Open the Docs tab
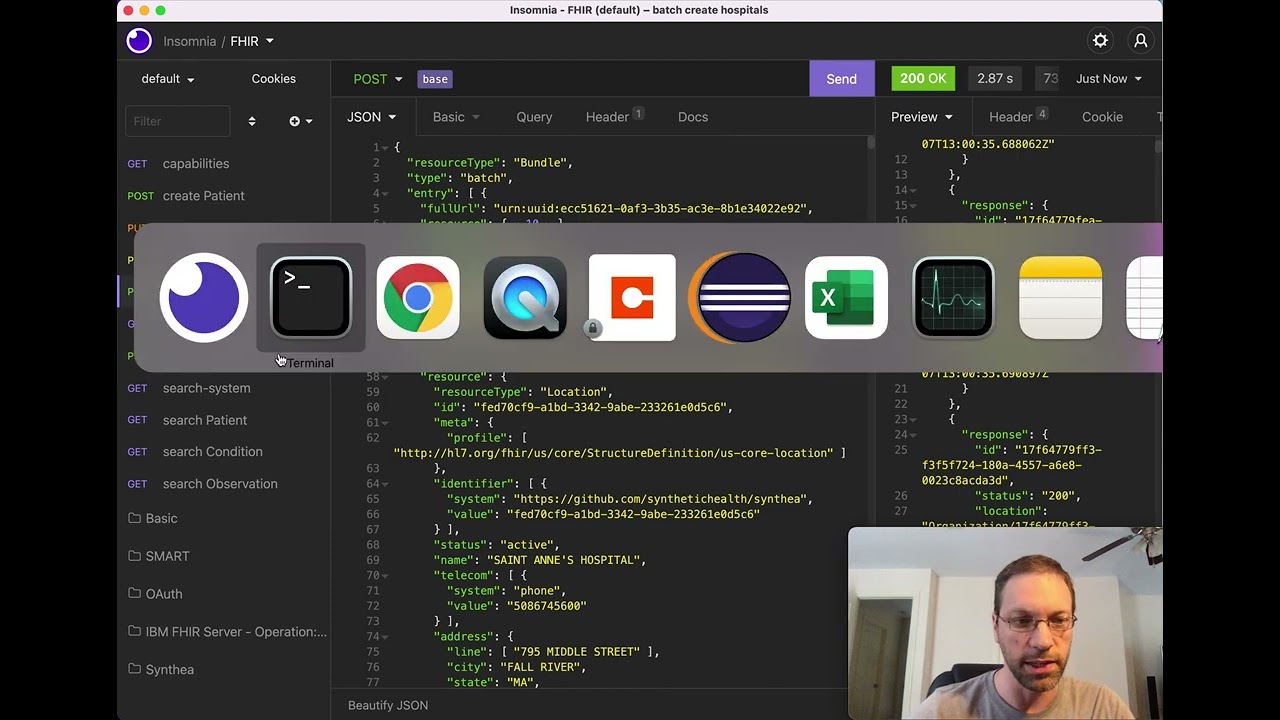Screen dimensions: 1280x720 tap(693, 117)
